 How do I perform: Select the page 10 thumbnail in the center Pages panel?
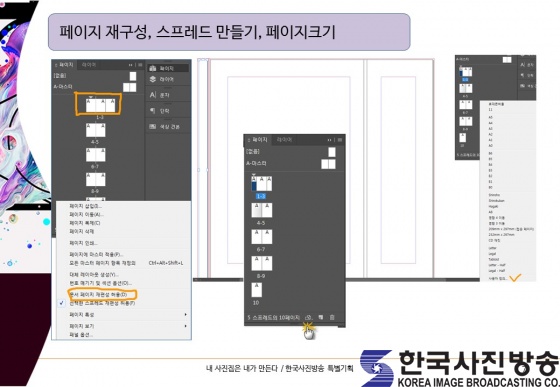(x=256, y=290)
